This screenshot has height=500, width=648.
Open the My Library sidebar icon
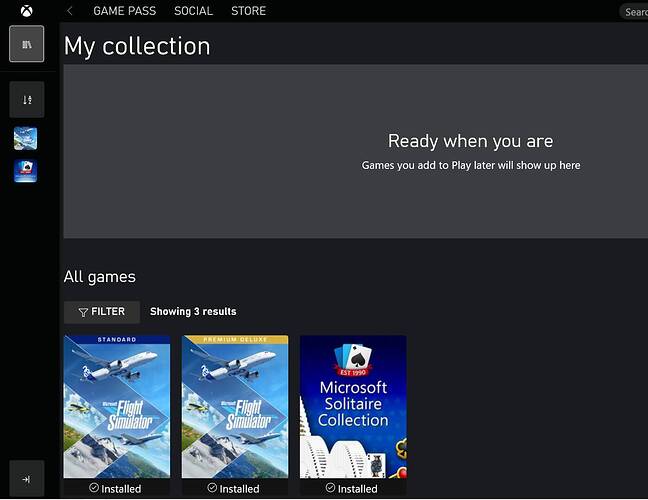click(x=26, y=44)
